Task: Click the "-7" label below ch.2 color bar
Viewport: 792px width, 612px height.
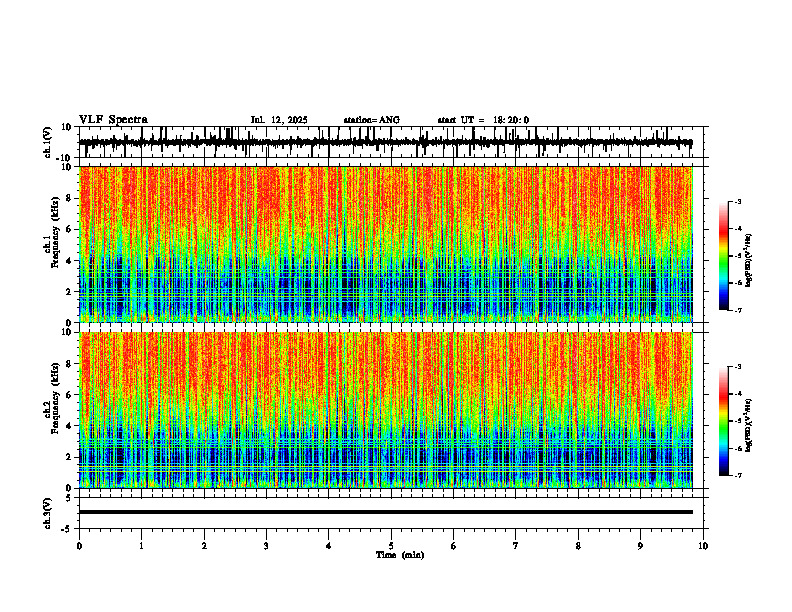Action: pos(738,475)
